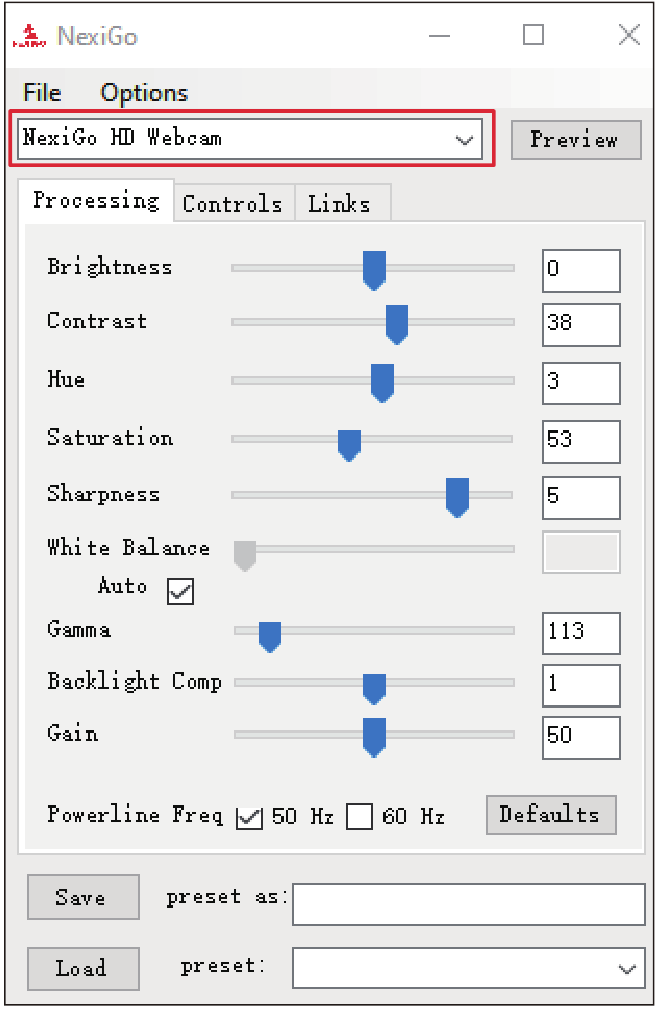This screenshot has width=657, height=1010.
Task: Click the Sharpness slider thumb
Action: click(x=457, y=497)
